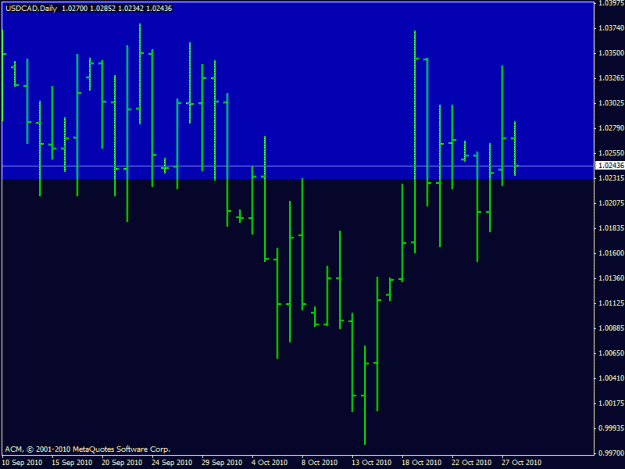Click the 1.01360 price axis label
Screen dimensions: 625x469
(611, 278)
